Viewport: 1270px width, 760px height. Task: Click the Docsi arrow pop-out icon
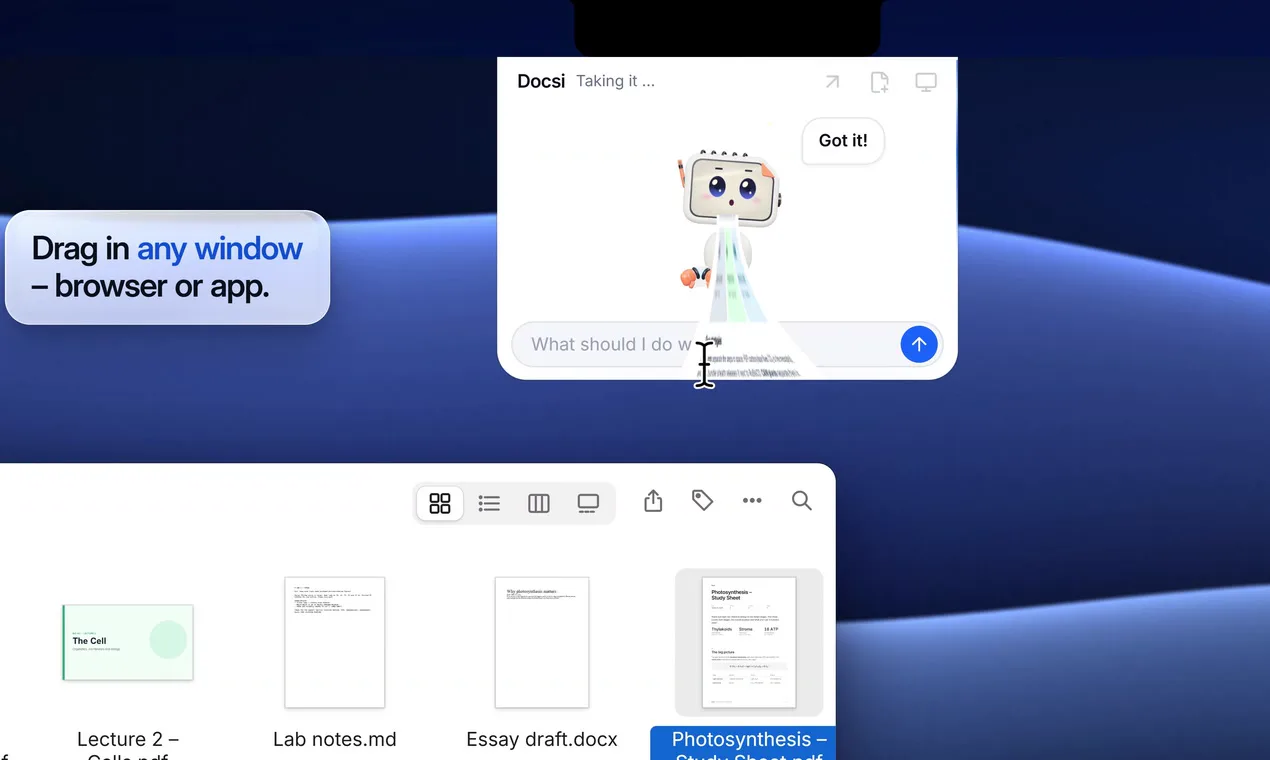coord(832,82)
